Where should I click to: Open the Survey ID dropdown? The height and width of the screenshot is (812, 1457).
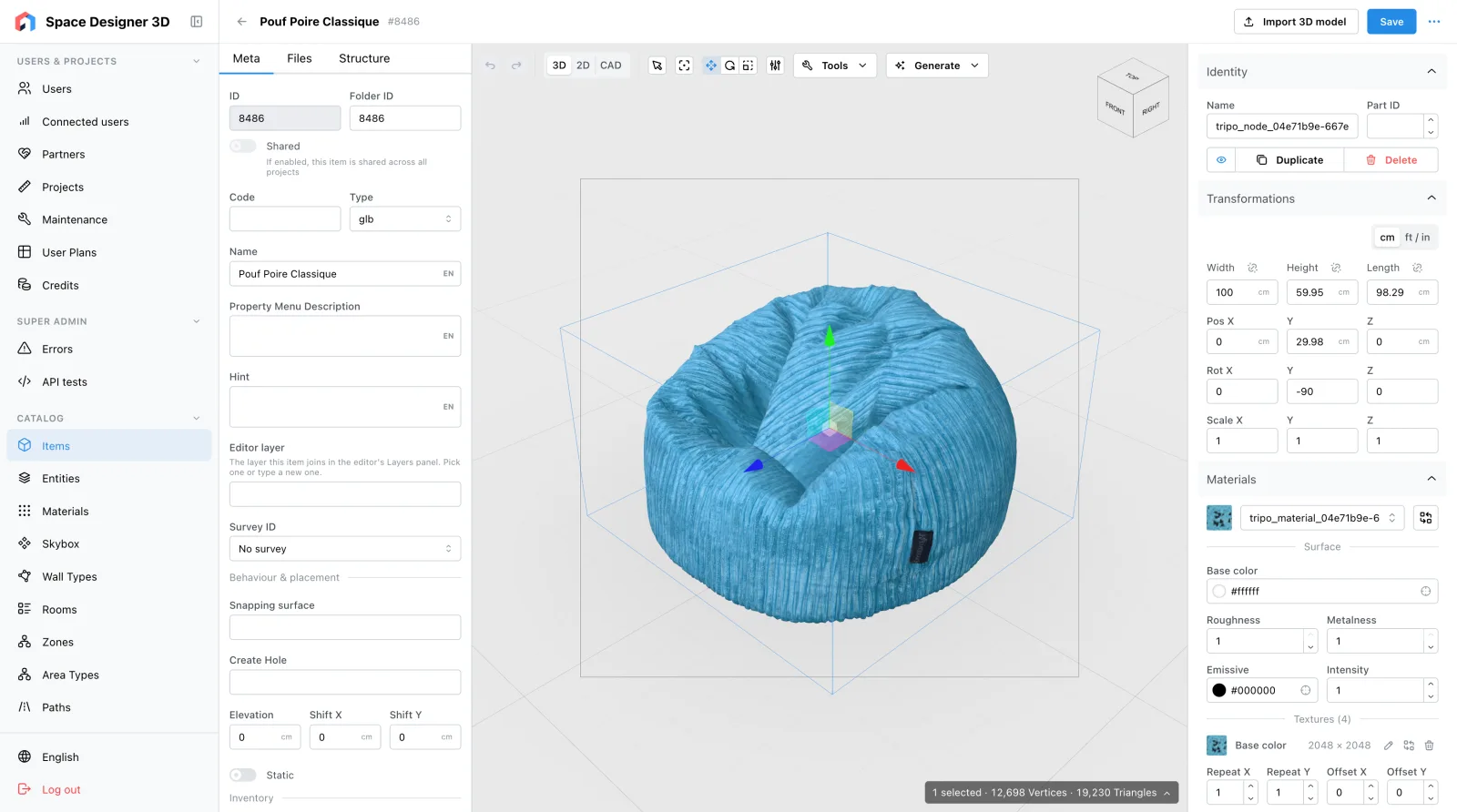345,549
